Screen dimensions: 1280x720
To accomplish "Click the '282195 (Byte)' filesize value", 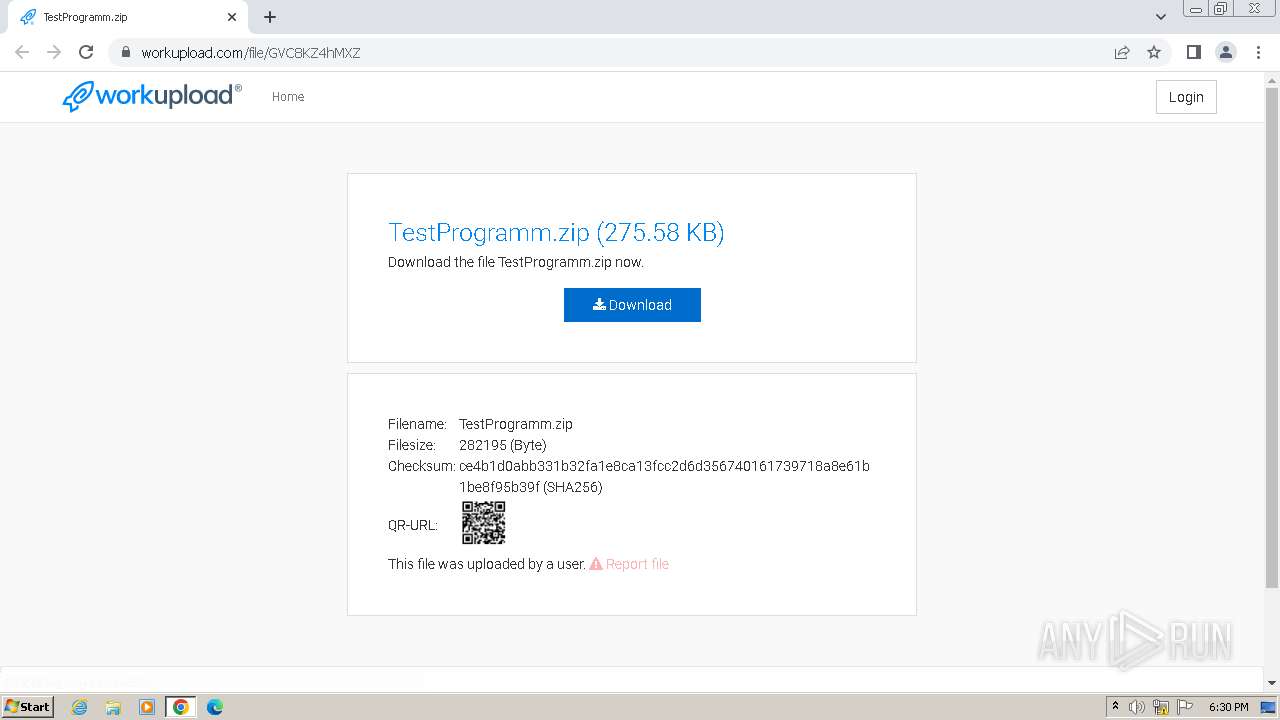I will pos(503,445).
